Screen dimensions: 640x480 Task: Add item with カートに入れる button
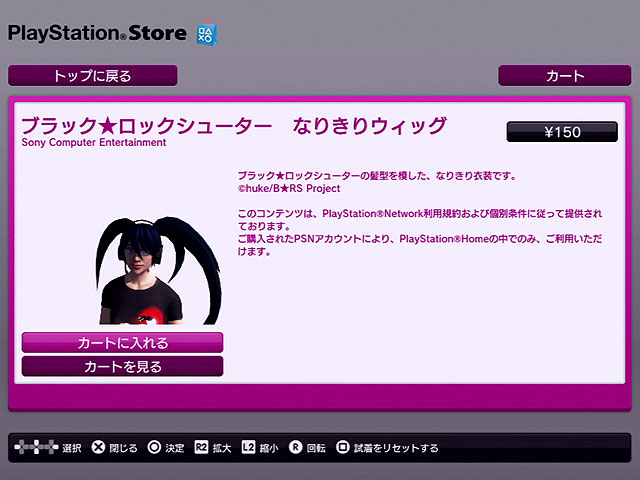122,342
